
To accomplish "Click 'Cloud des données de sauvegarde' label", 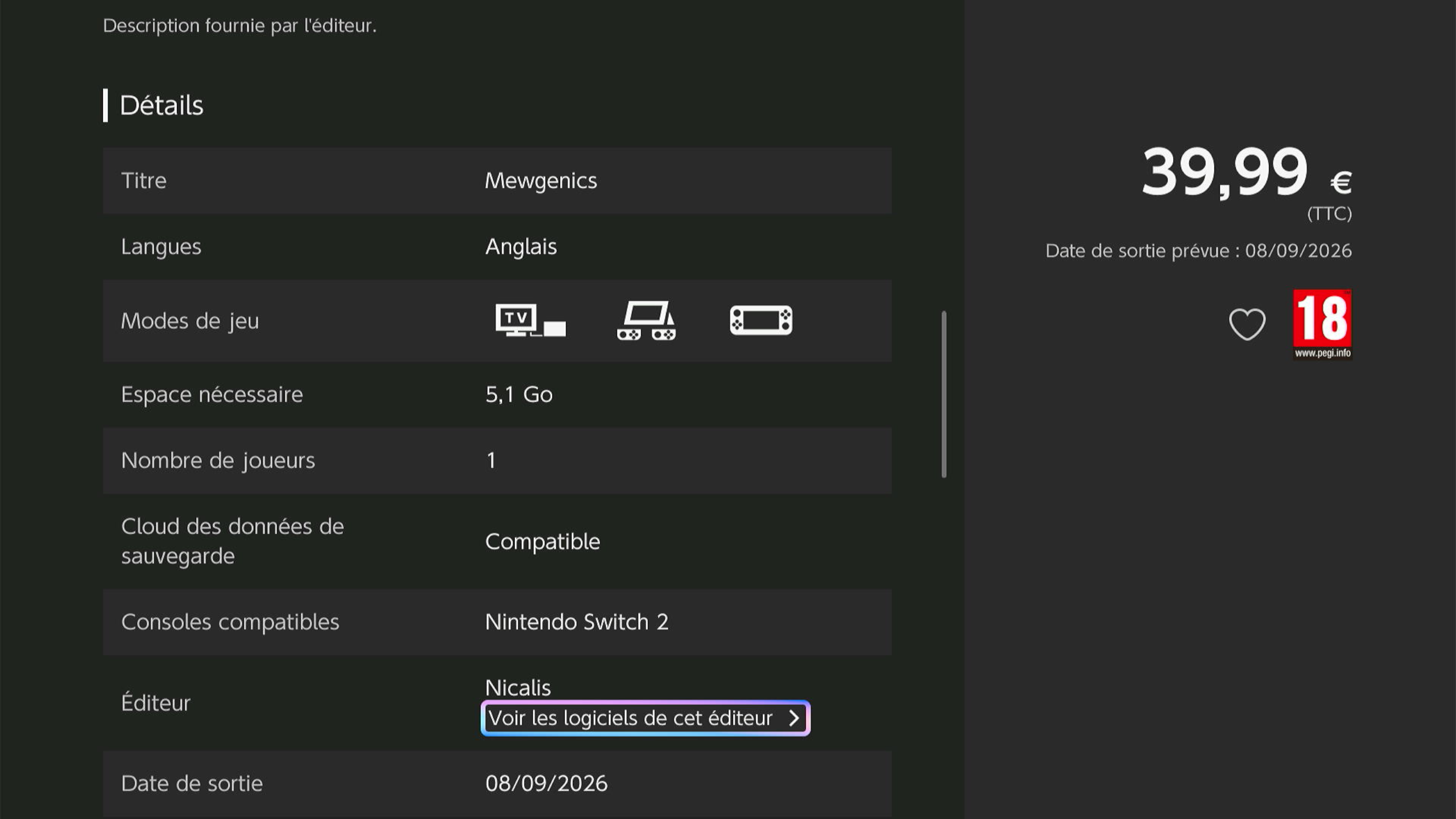I will (233, 541).
